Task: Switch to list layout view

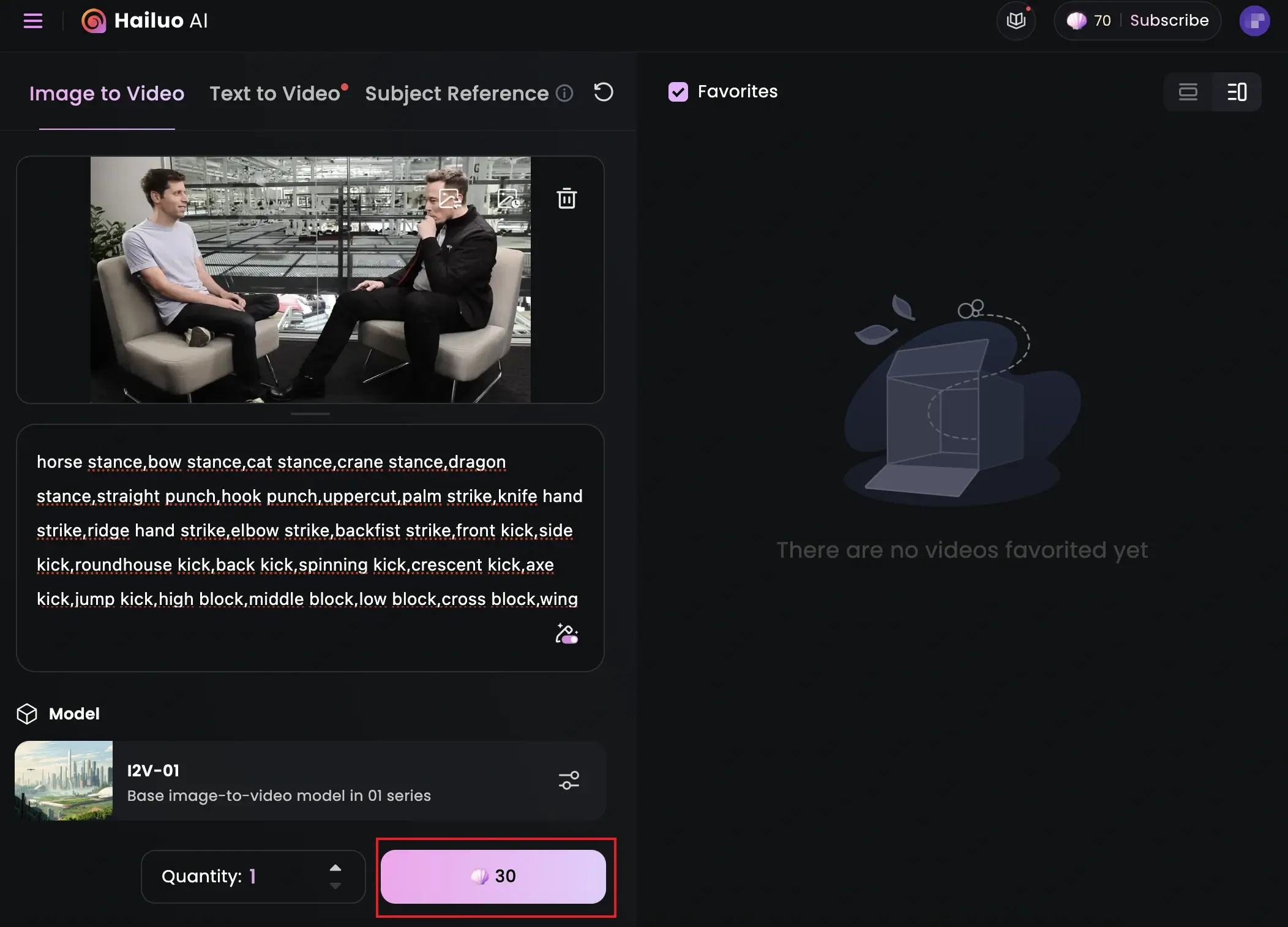Action: click(x=1188, y=92)
